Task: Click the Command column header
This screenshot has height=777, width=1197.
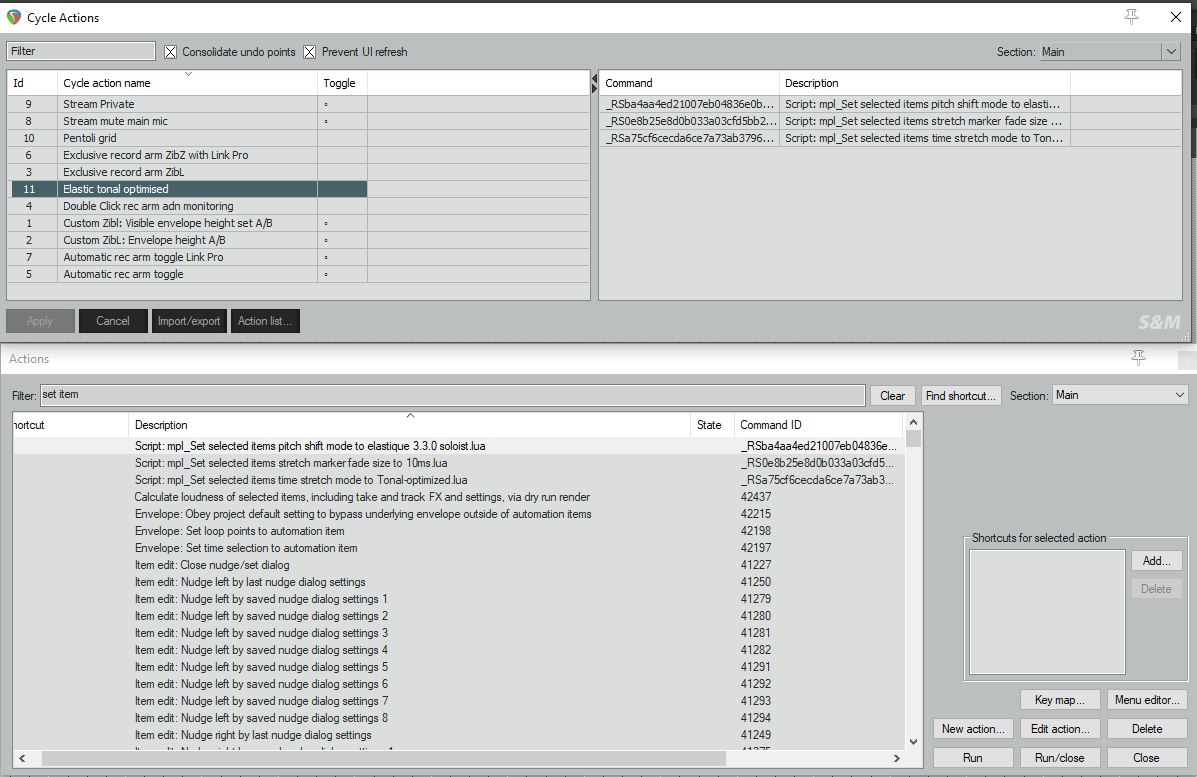Action: (x=689, y=82)
